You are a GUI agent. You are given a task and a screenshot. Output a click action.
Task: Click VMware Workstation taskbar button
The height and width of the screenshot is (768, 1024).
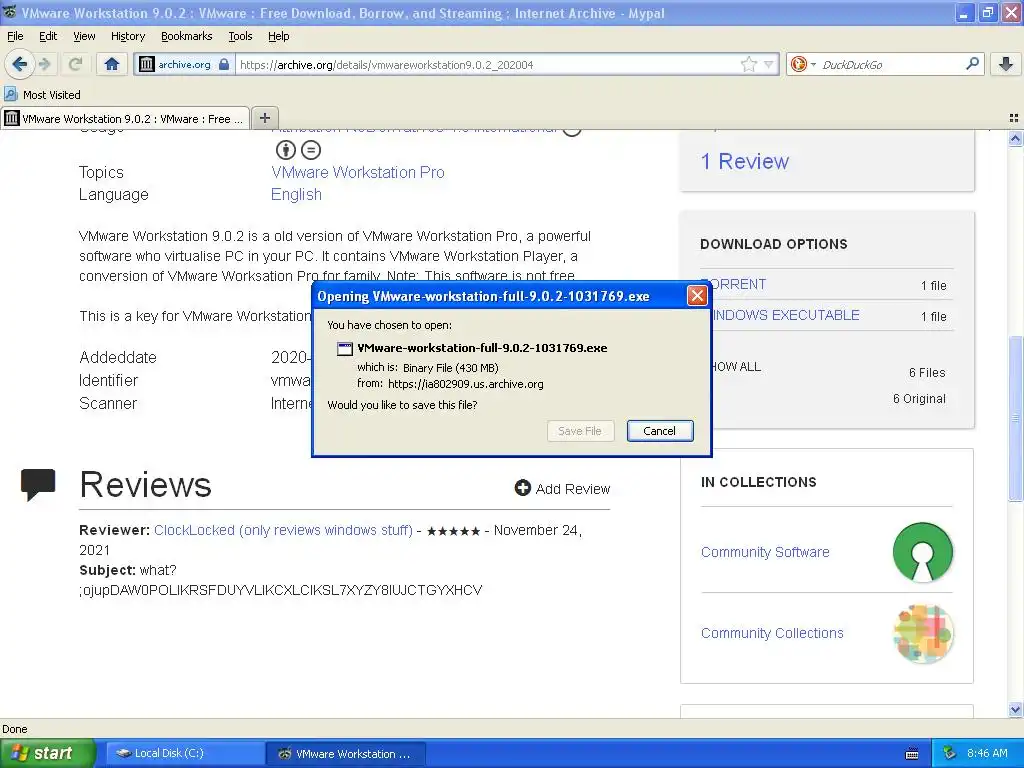point(346,754)
